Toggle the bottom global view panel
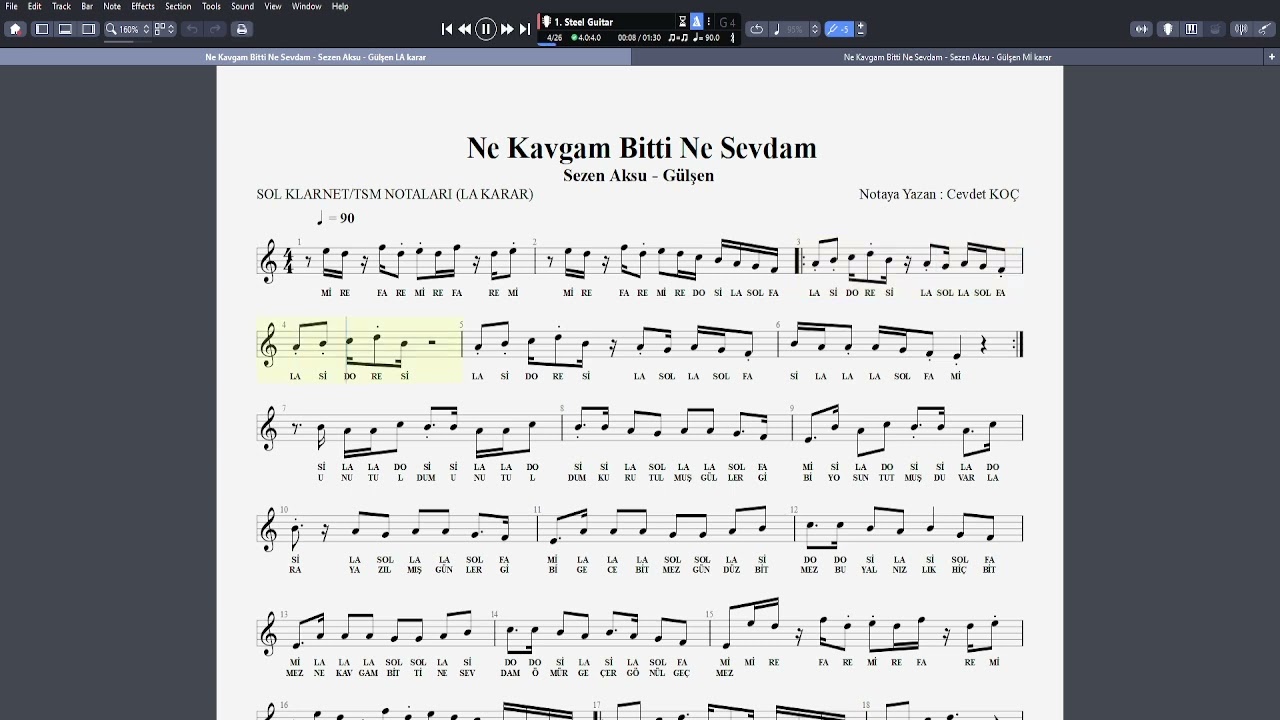The image size is (1280, 720). [x=65, y=29]
